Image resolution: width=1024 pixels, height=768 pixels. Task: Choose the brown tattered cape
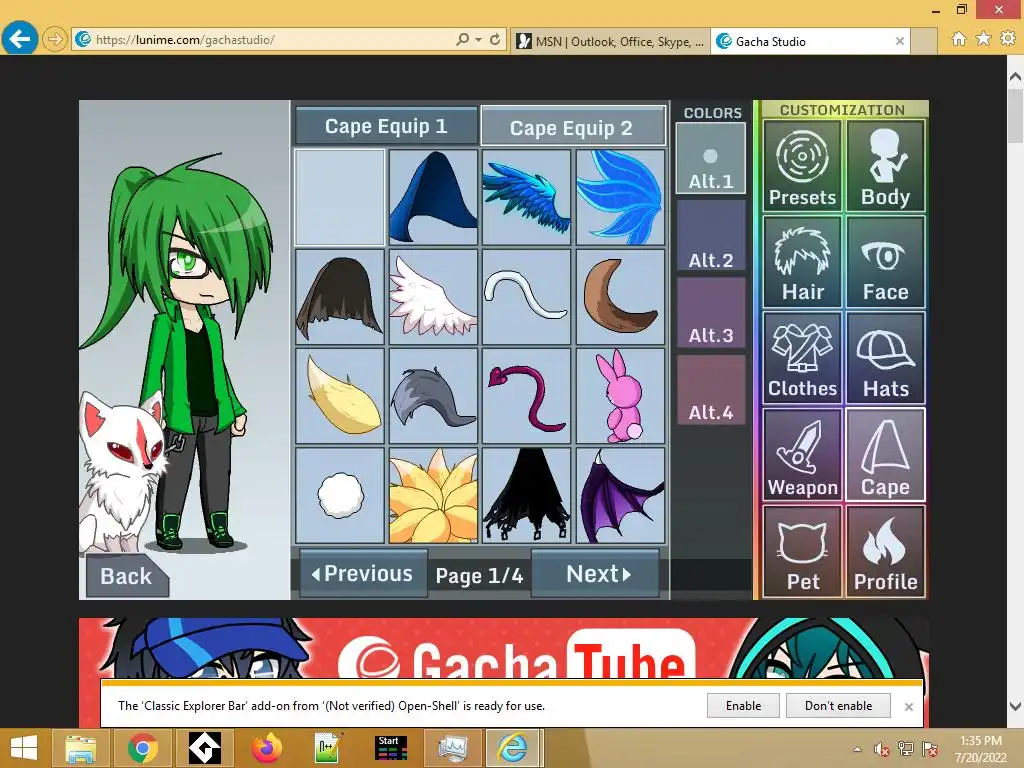[x=340, y=296]
